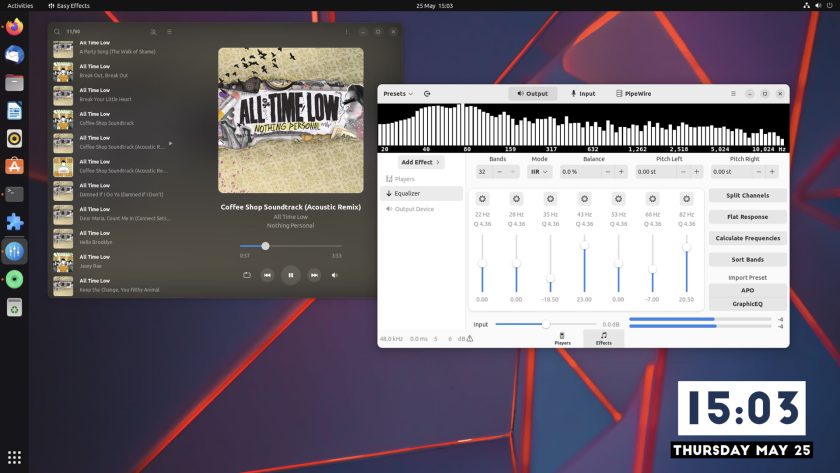Increase the Pitch Left value
This screenshot has width=840, height=473.
(x=696, y=172)
